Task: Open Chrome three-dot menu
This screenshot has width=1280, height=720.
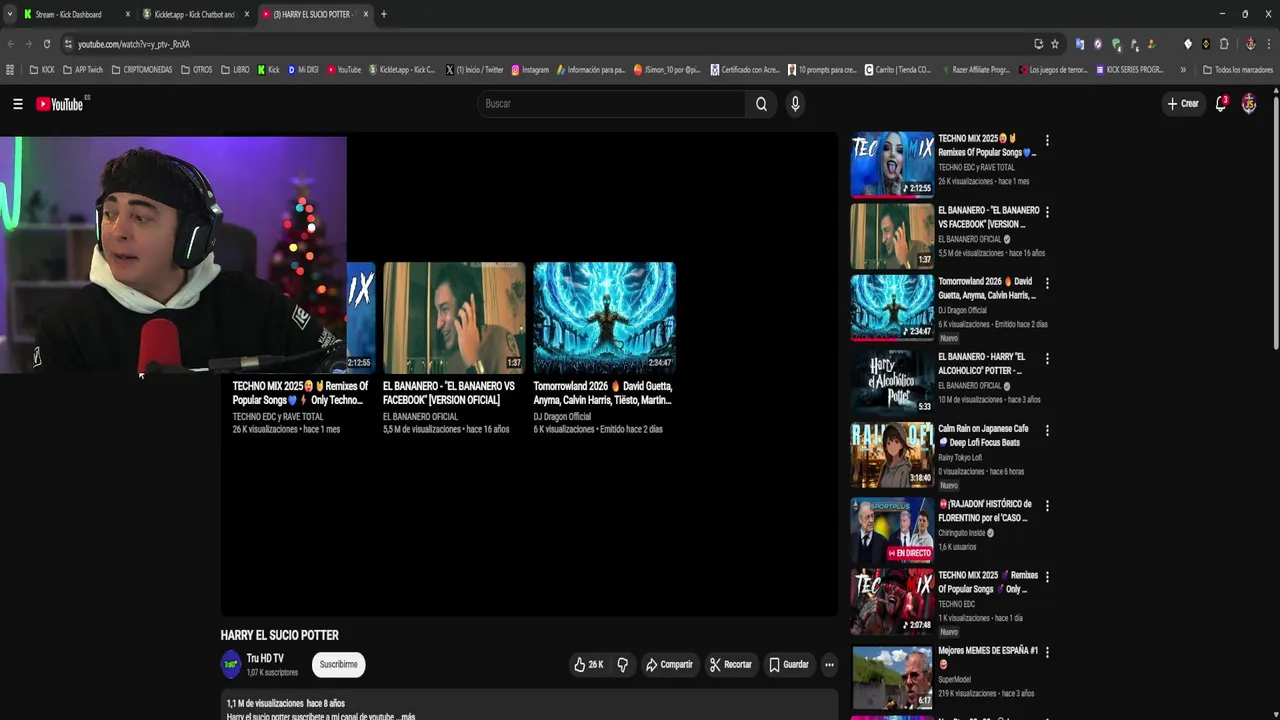Action: coord(1268,44)
